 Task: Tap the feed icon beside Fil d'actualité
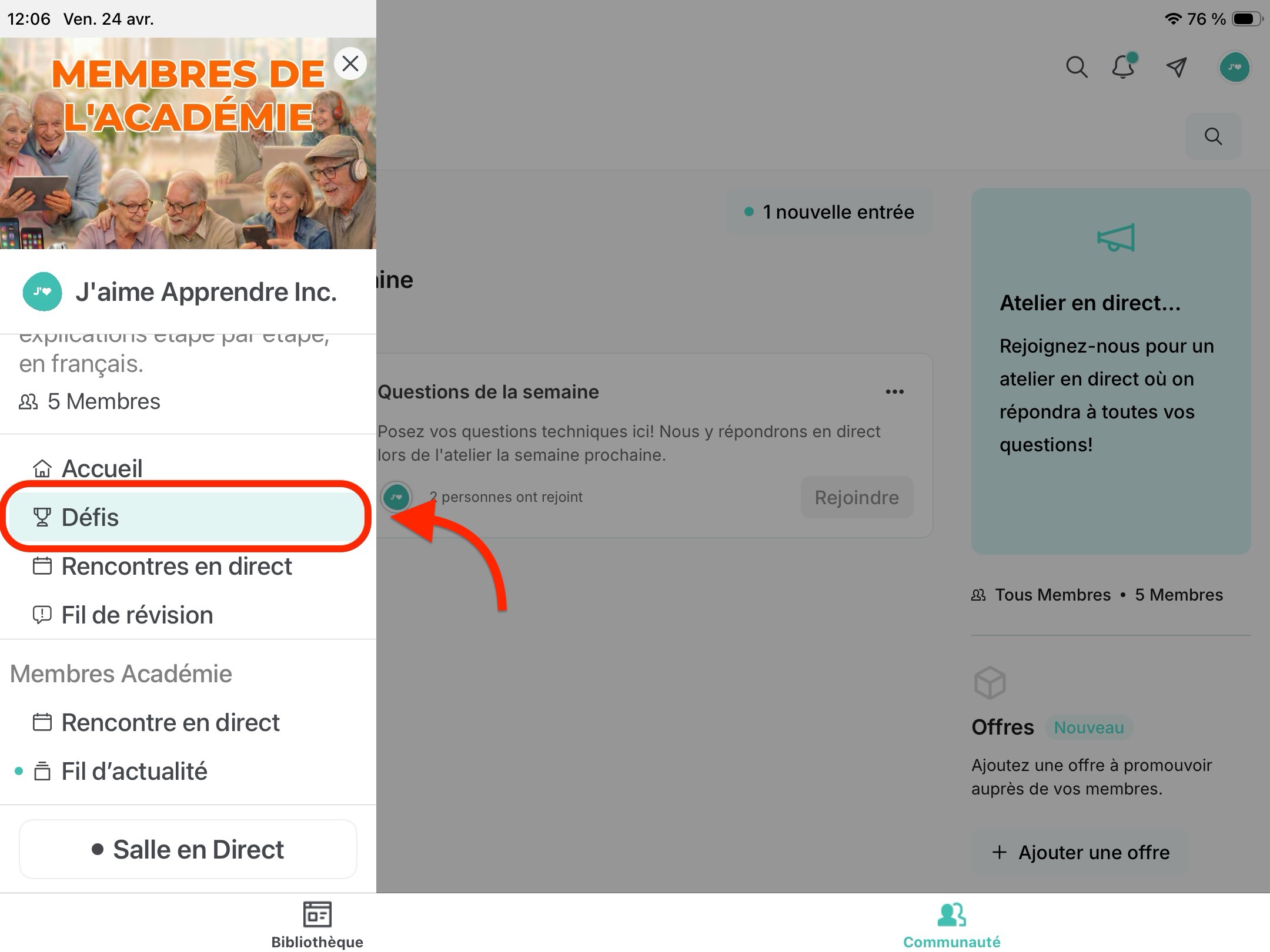[x=42, y=771]
